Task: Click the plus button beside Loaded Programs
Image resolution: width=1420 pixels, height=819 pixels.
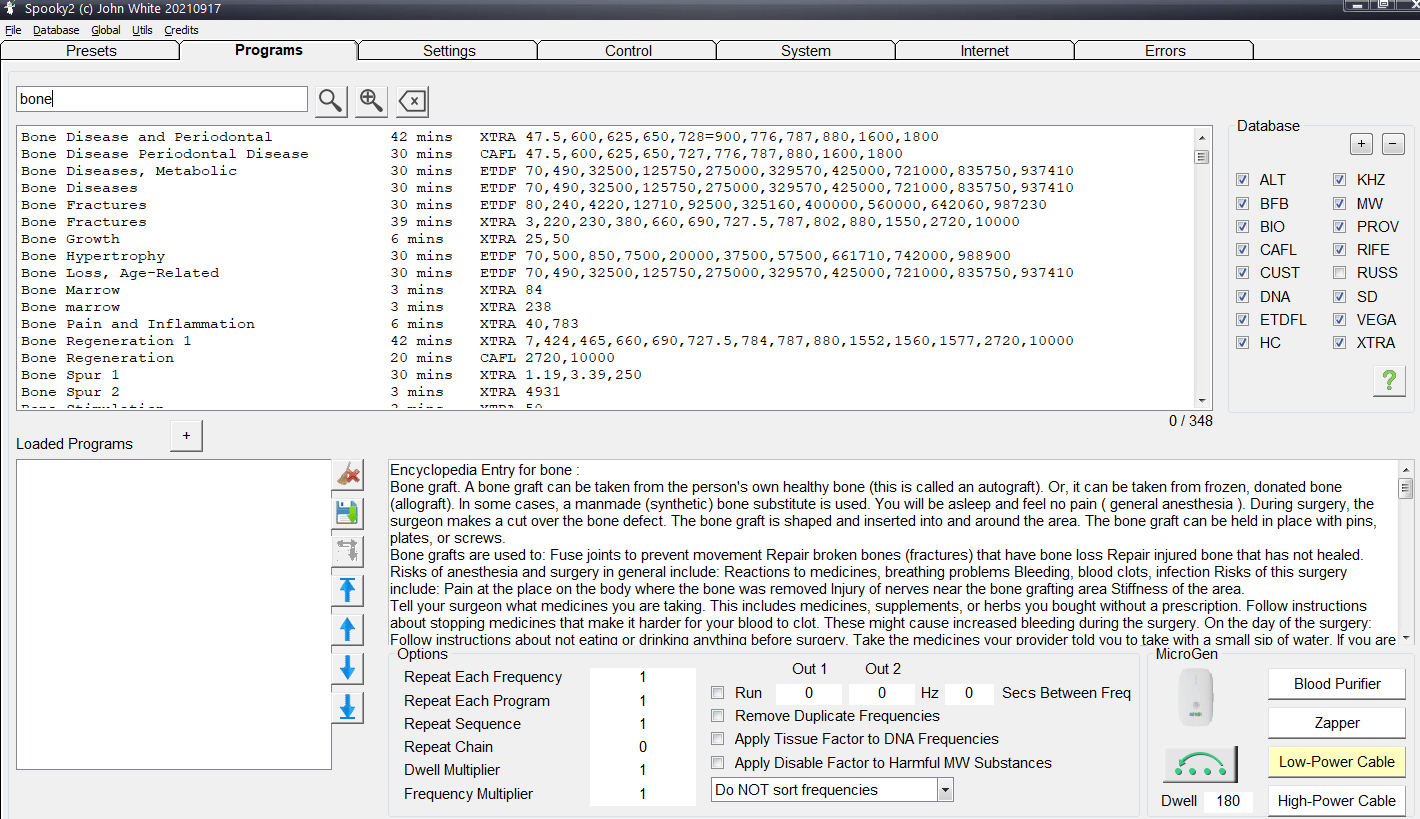Action: (186, 436)
